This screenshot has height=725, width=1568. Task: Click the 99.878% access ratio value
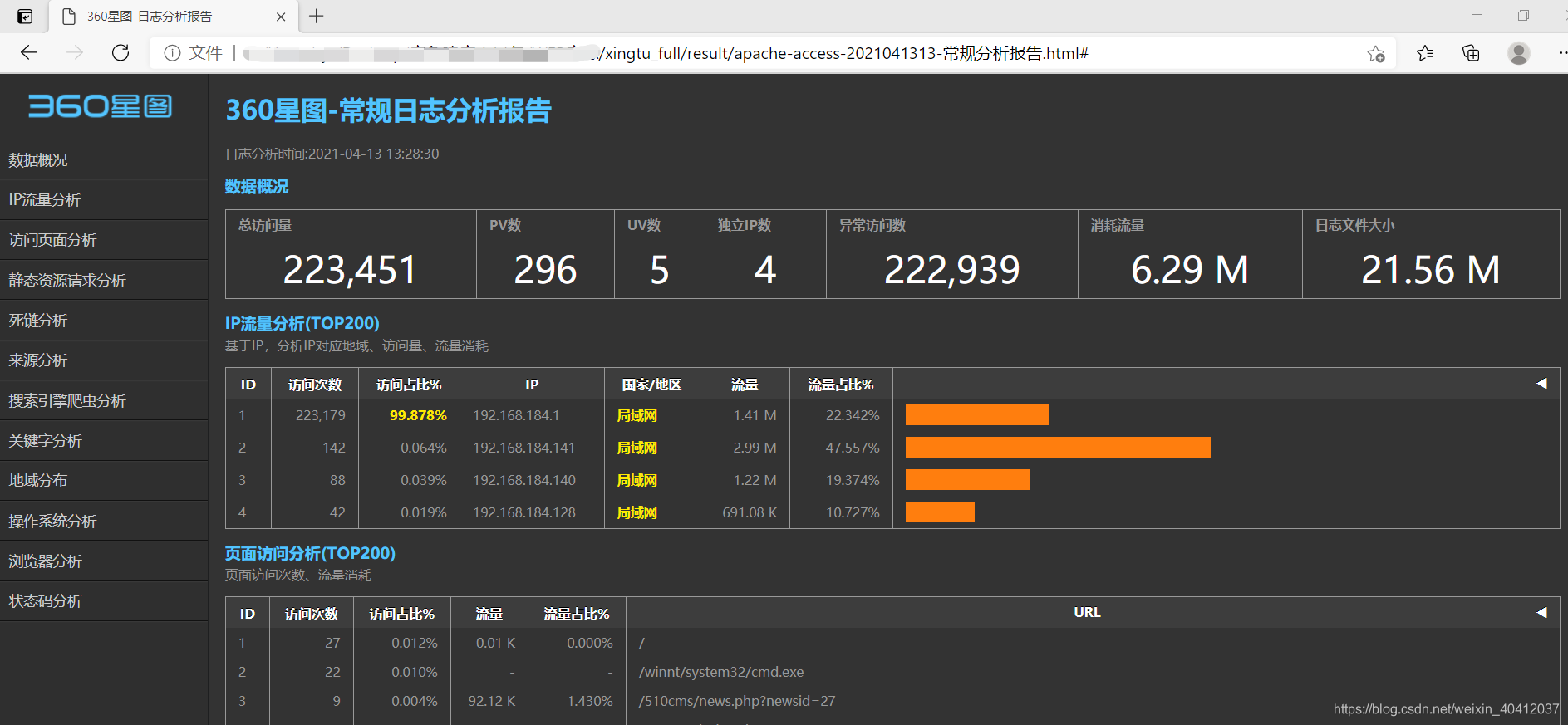[x=418, y=415]
